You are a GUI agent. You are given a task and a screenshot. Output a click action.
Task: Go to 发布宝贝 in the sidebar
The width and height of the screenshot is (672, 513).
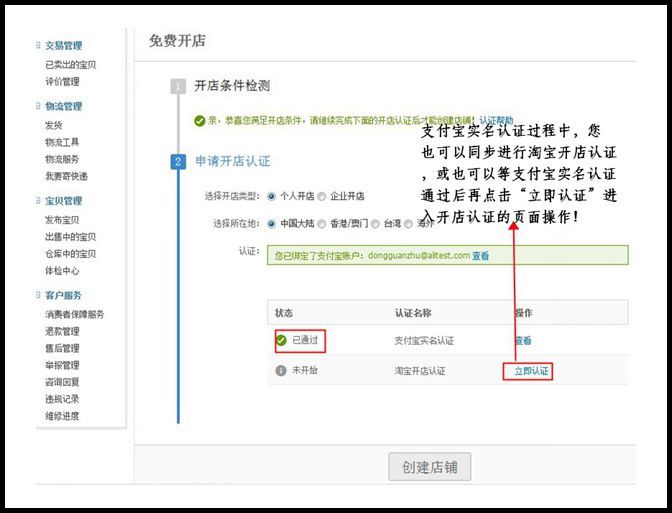point(62,219)
